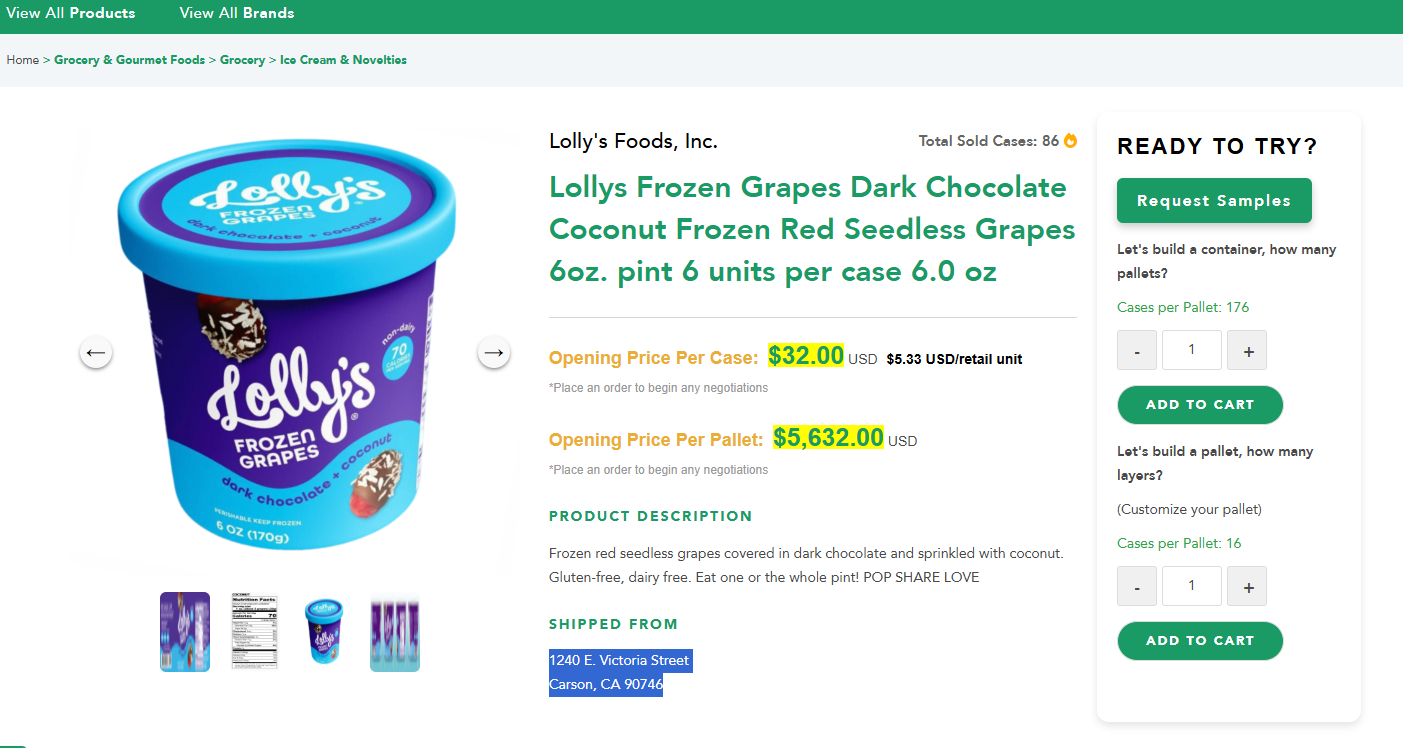Open View All Products menu
Screen dimensions: 1403x748
tap(71, 13)
